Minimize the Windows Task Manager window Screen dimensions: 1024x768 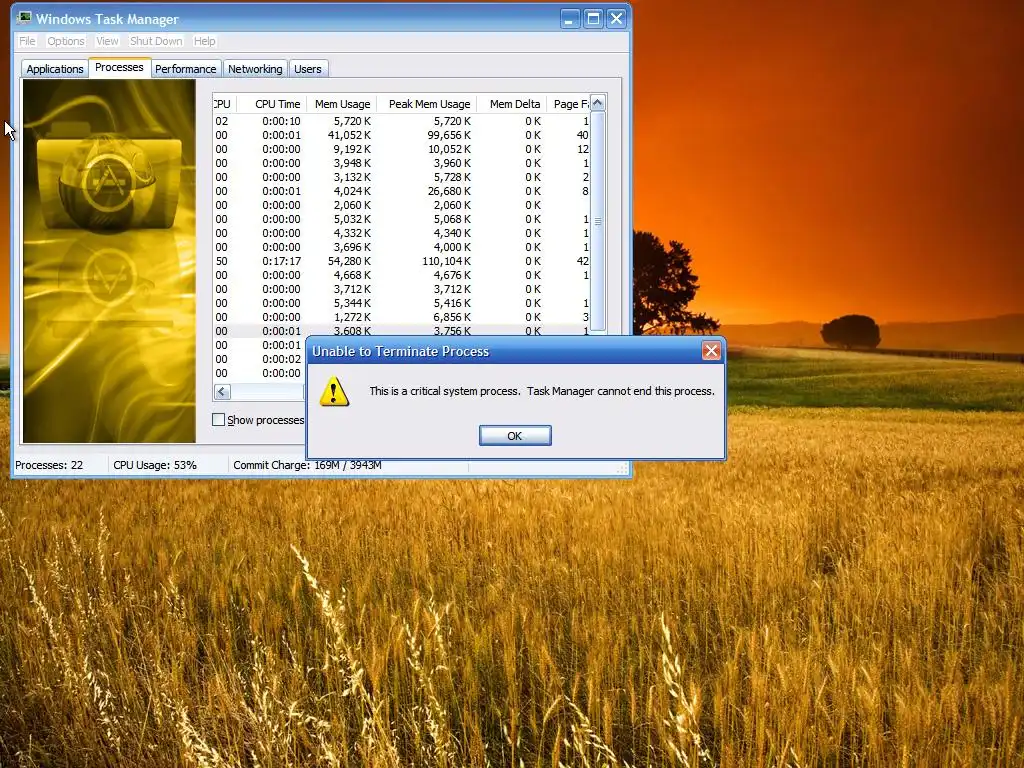point(570,18)
